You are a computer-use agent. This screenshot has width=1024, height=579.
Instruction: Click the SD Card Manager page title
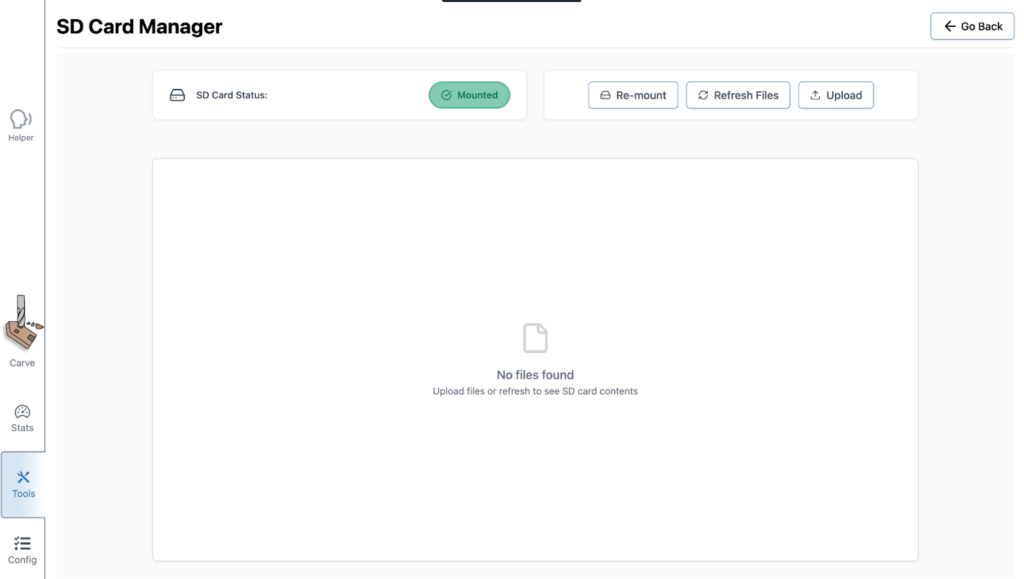click(139, 27)
